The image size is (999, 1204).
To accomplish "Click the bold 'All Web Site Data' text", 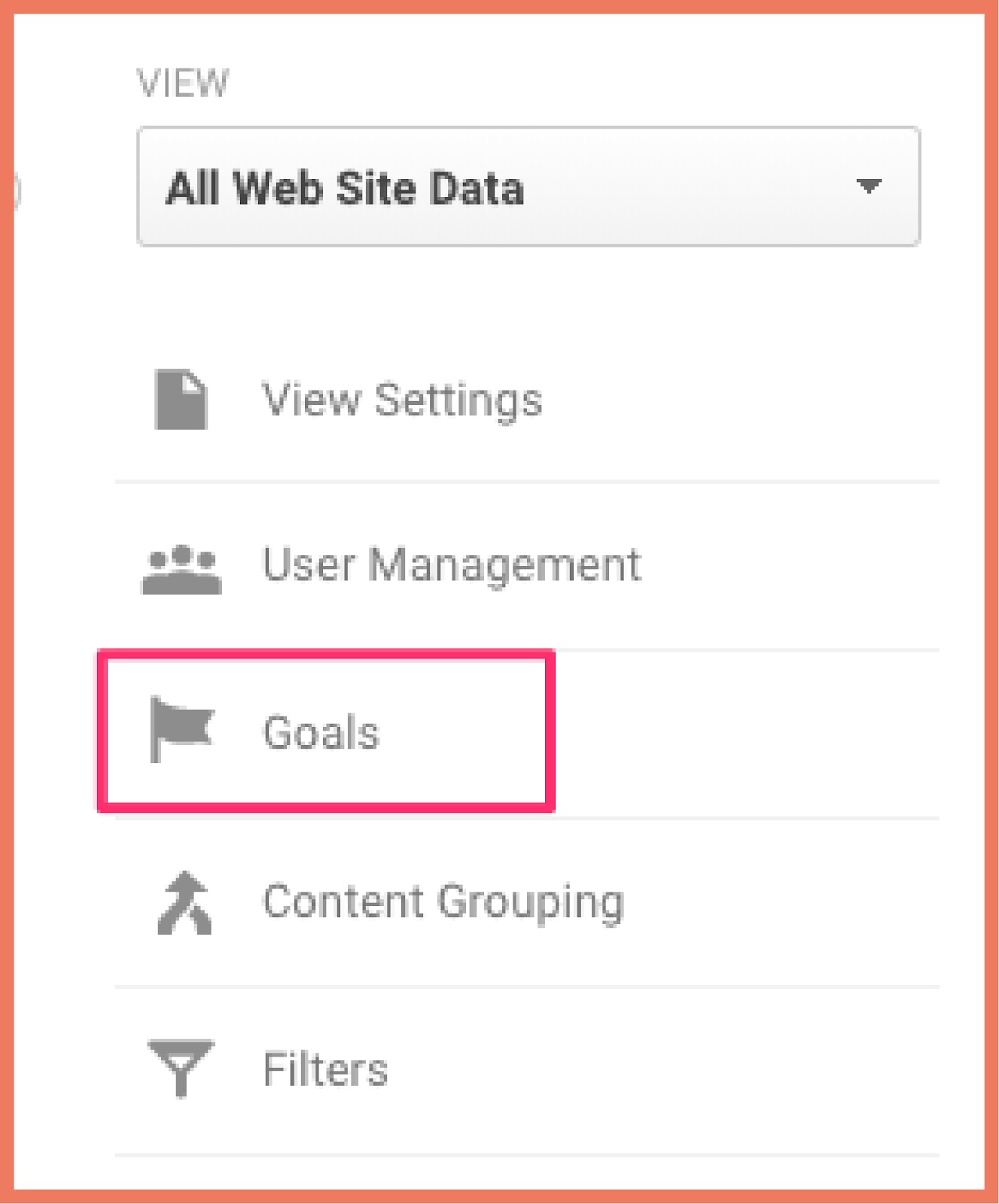I will [345, 187].
